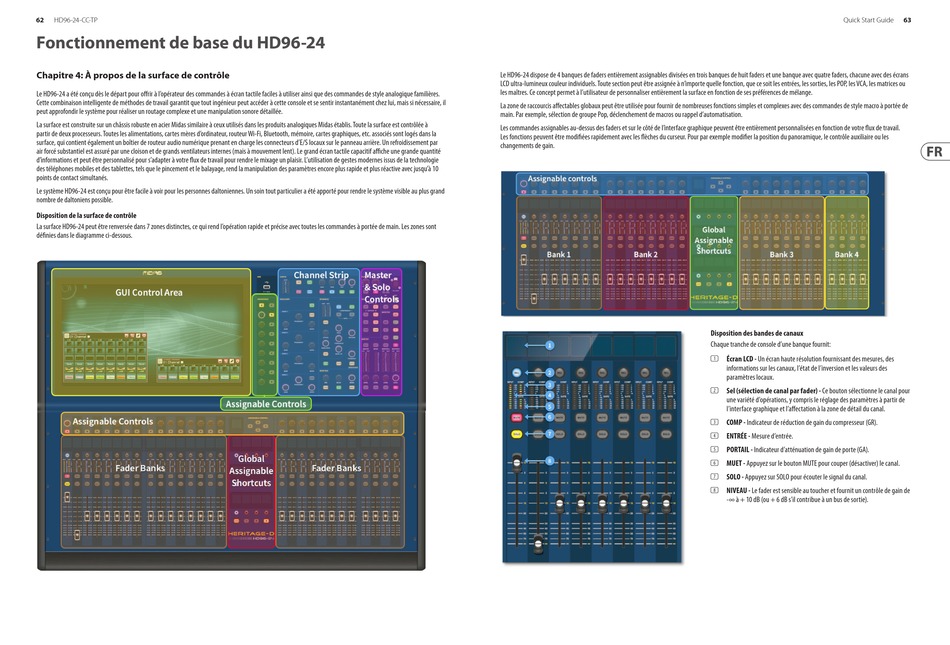
Task: Click callout circle 1 pointing at the LCD screen
Action: pos(550,345)
